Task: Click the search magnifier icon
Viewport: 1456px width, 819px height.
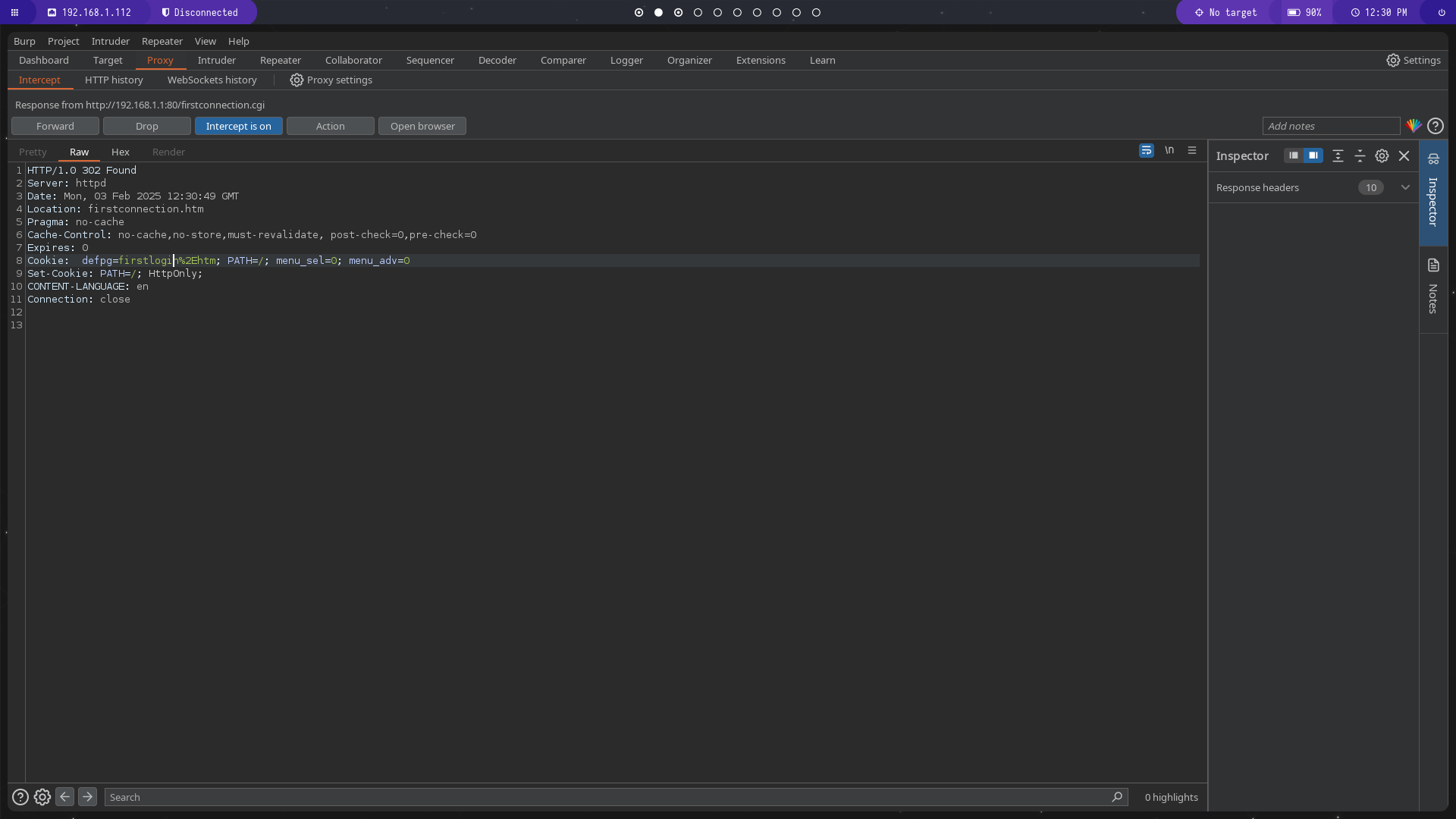Action: [1116, 797]
